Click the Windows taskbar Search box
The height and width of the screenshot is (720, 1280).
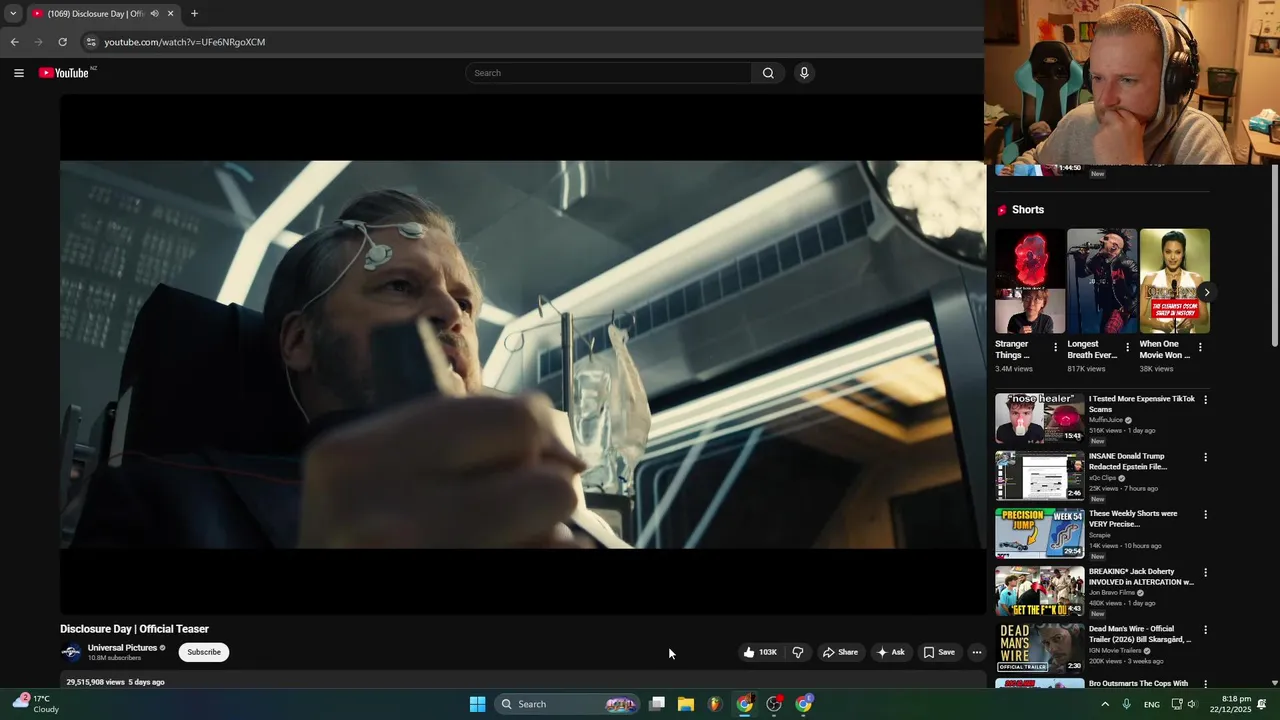(568, 704)
